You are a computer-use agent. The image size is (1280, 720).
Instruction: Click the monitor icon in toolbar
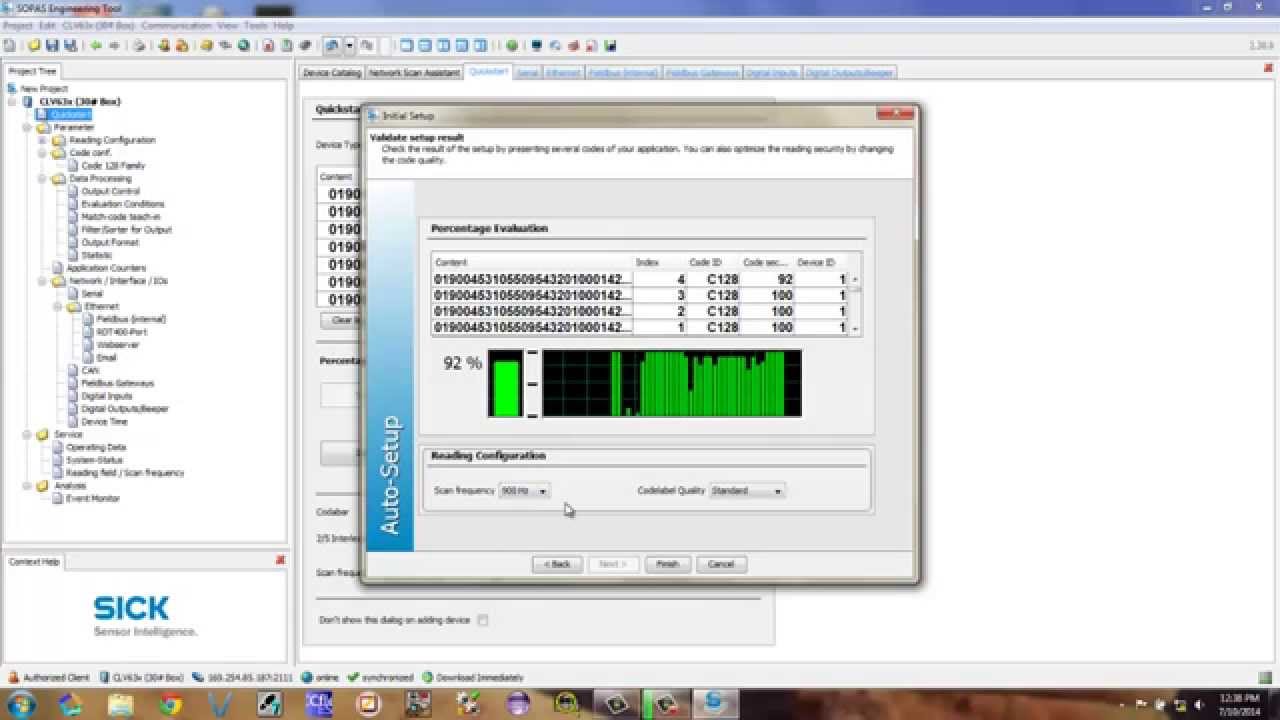click(537, 46)
